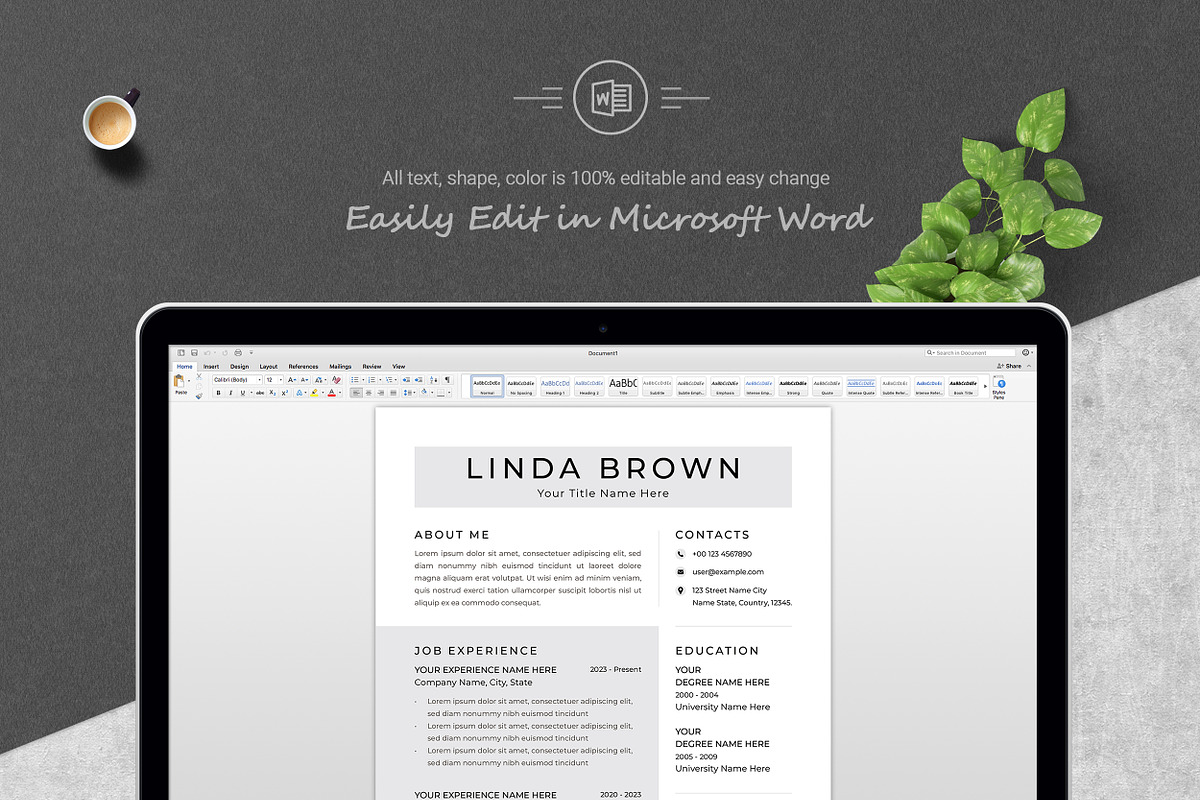Open the Quick Access customize dropdown
Viewport: 1200px width, 800px height.
[251, 353]
